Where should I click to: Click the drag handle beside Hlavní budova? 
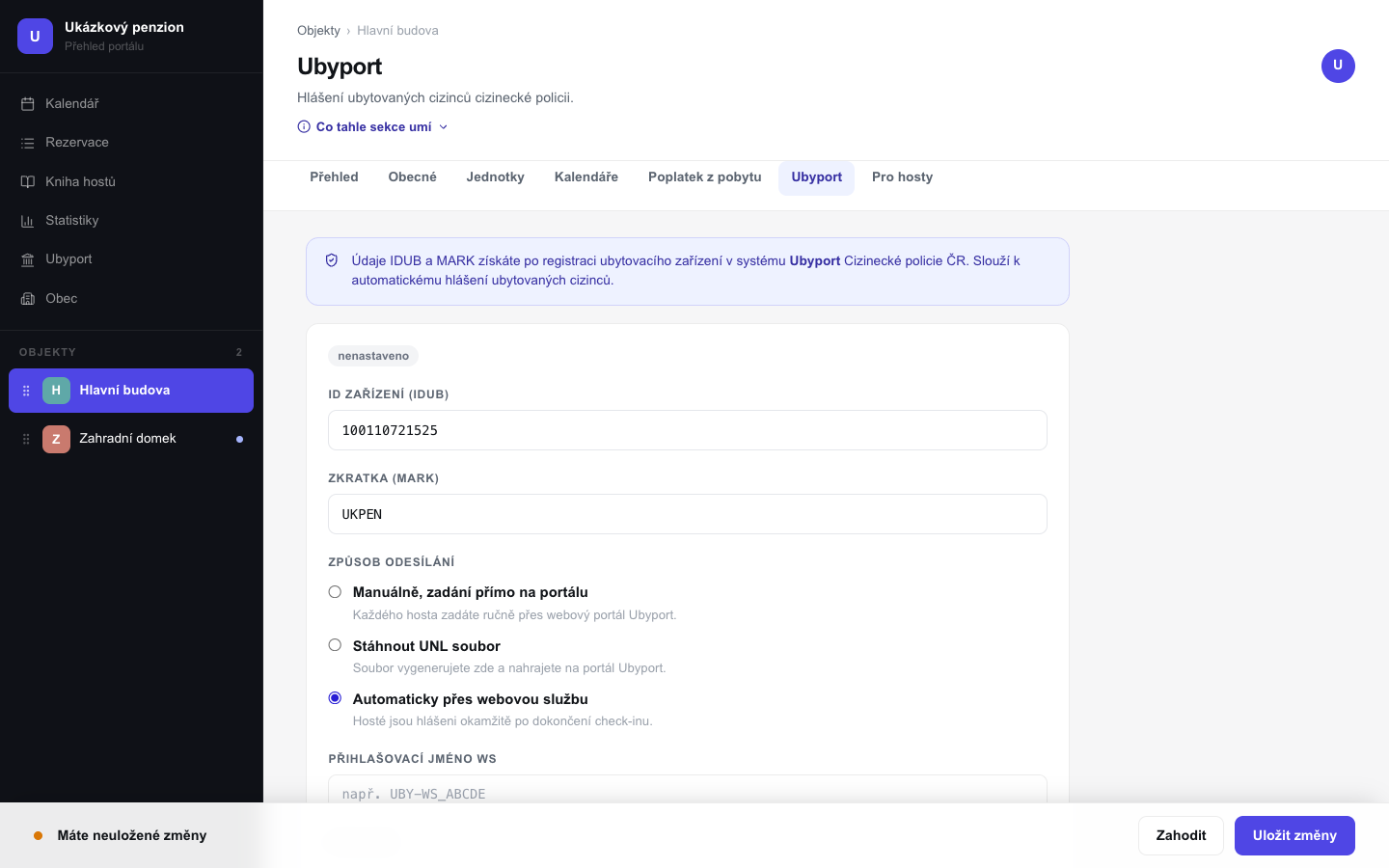[26, 391]
